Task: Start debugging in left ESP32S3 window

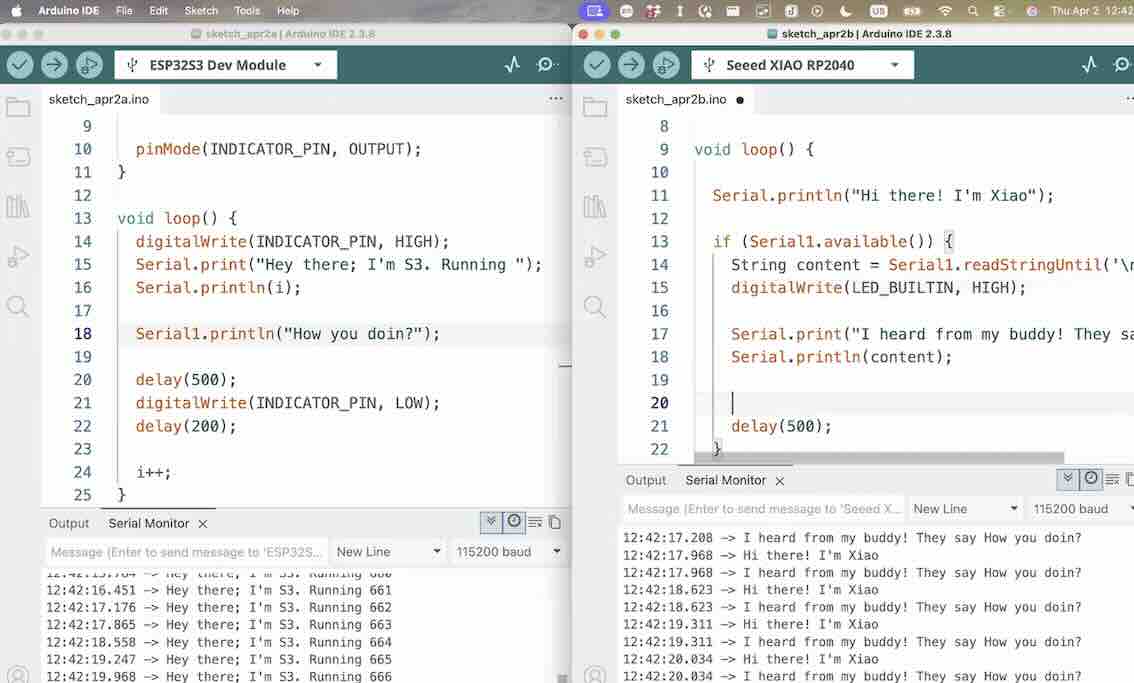Action: pyautogui.click(x=89, y=65)
